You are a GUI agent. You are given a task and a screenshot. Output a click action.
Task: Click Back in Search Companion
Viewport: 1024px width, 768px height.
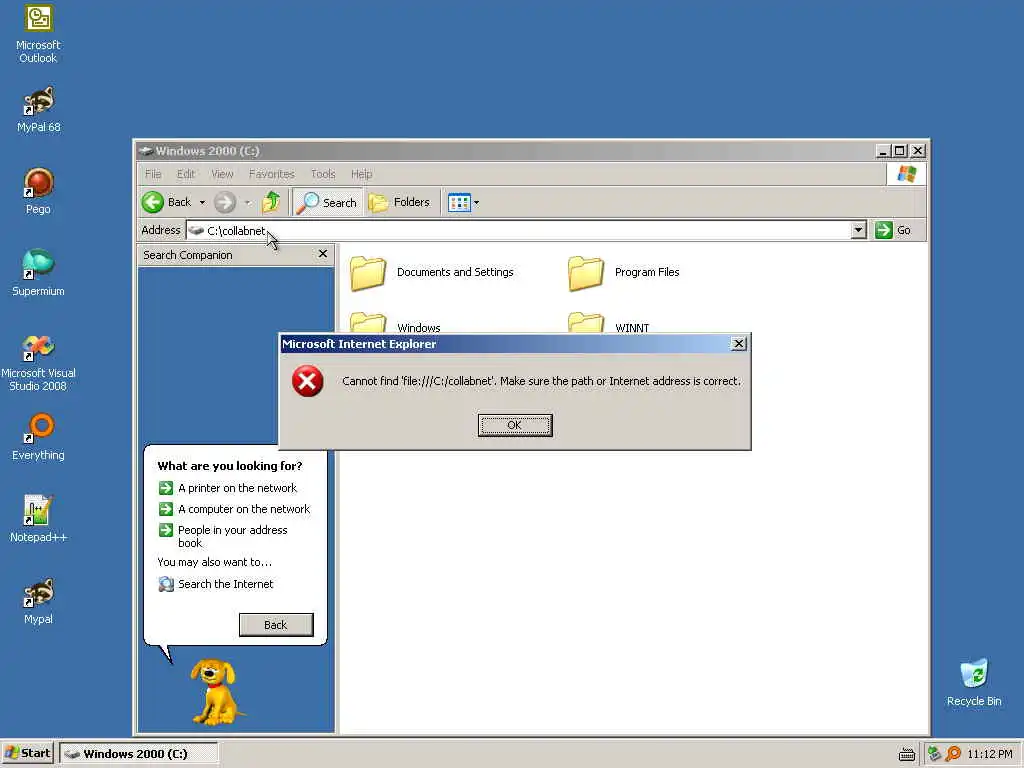click(276, 625)
